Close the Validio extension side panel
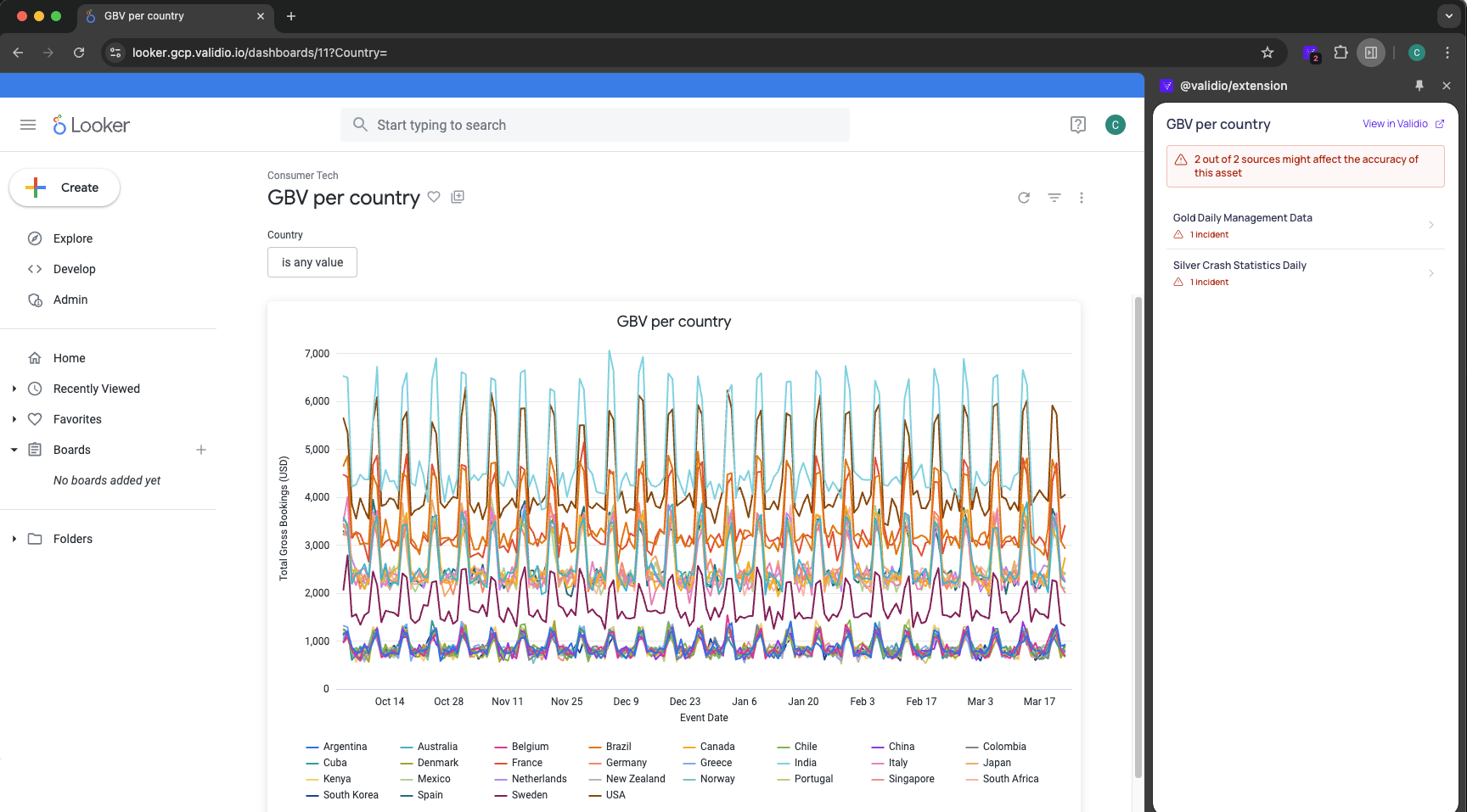This screenshot has width=1467, height=812. coord(1447,86)
